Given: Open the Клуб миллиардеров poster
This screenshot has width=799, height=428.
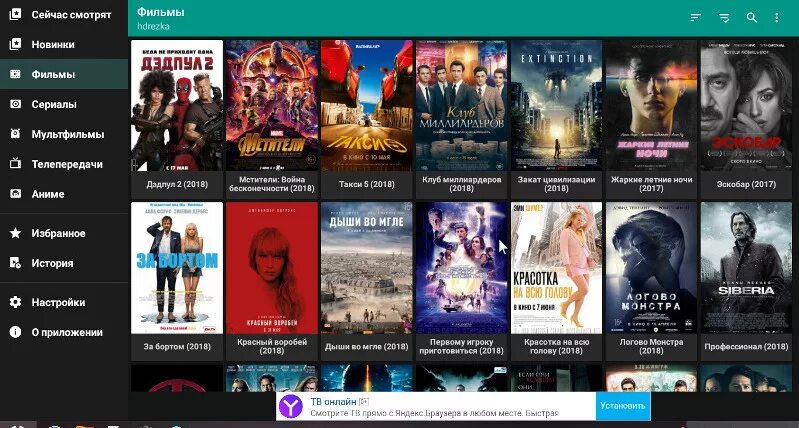Looking at the screenshot, I should pos(462,105).
